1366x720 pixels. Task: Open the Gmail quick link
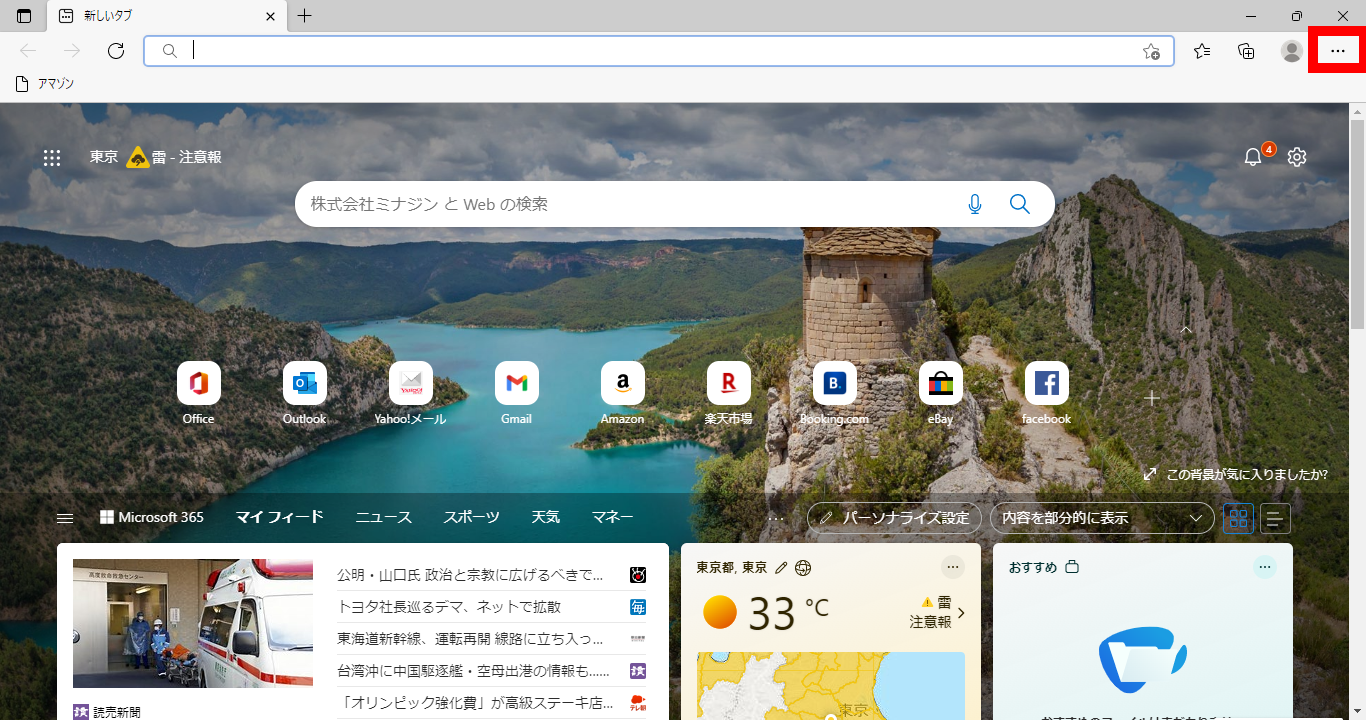pos(517,393)
